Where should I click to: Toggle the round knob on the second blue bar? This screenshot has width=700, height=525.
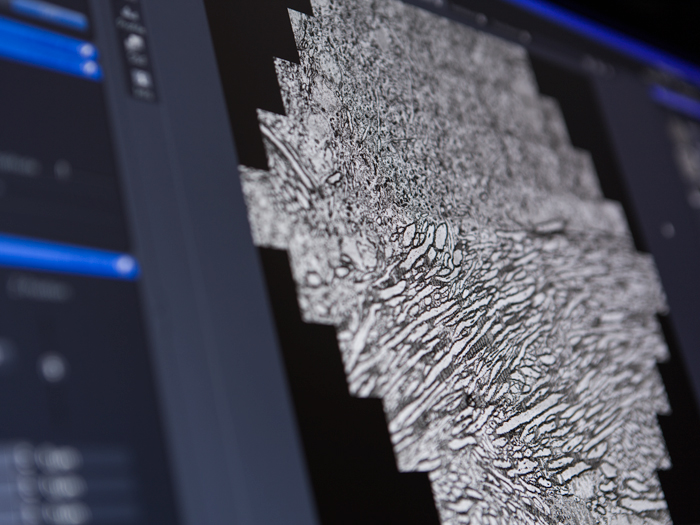(87, 50)
